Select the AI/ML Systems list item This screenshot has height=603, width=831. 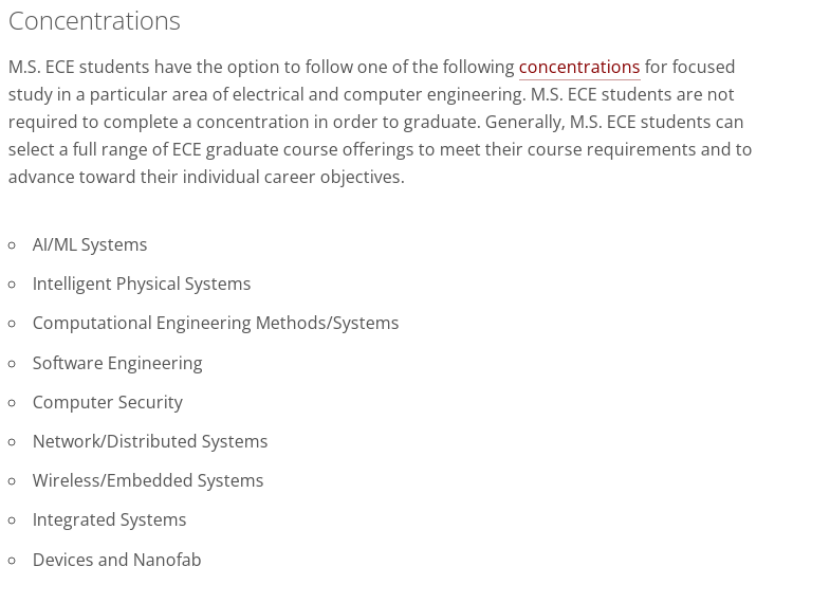coord(89,245)
